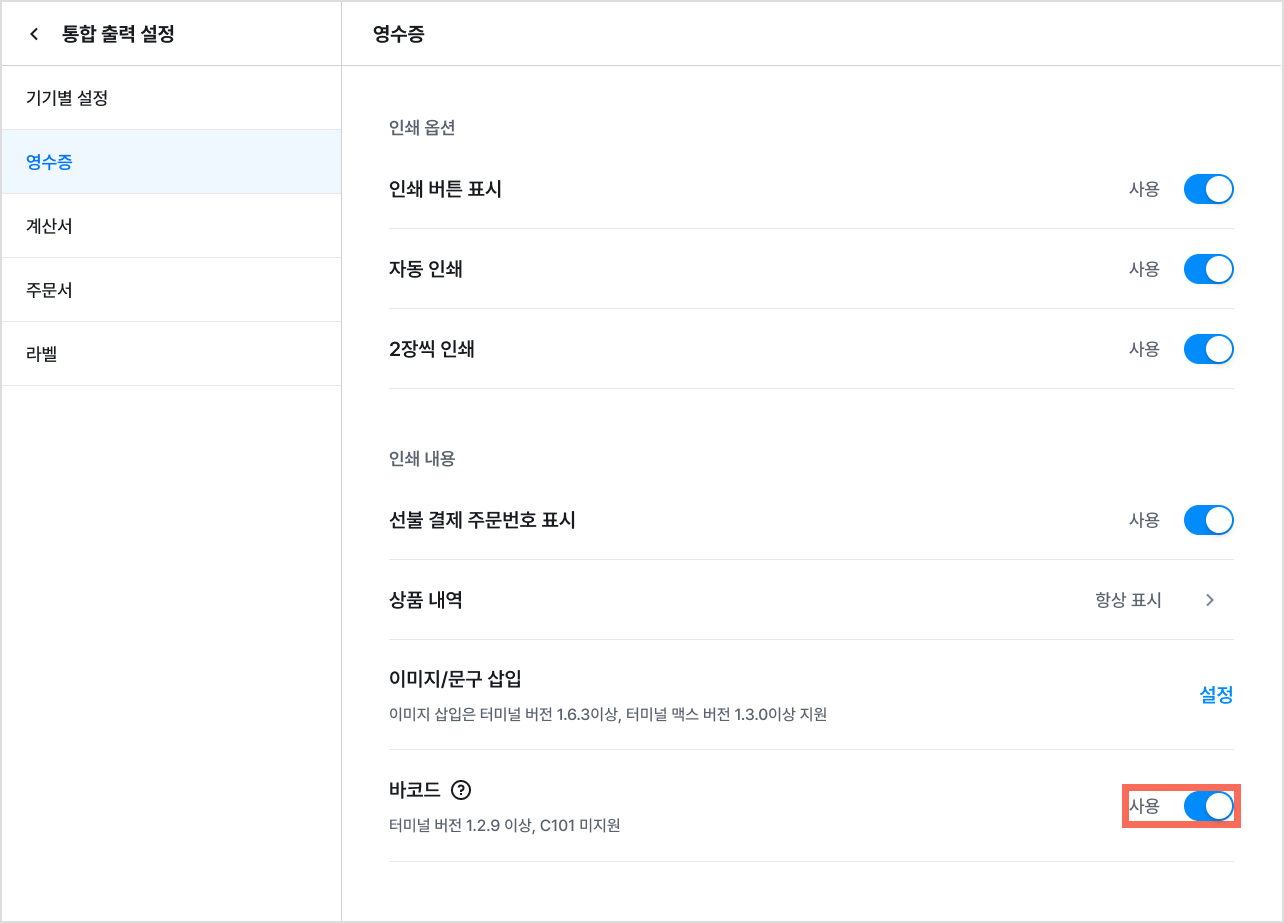Open the 주문서 sidebar entry
The height and width of the screenshot is (923, 1284).
coord(171,290)
